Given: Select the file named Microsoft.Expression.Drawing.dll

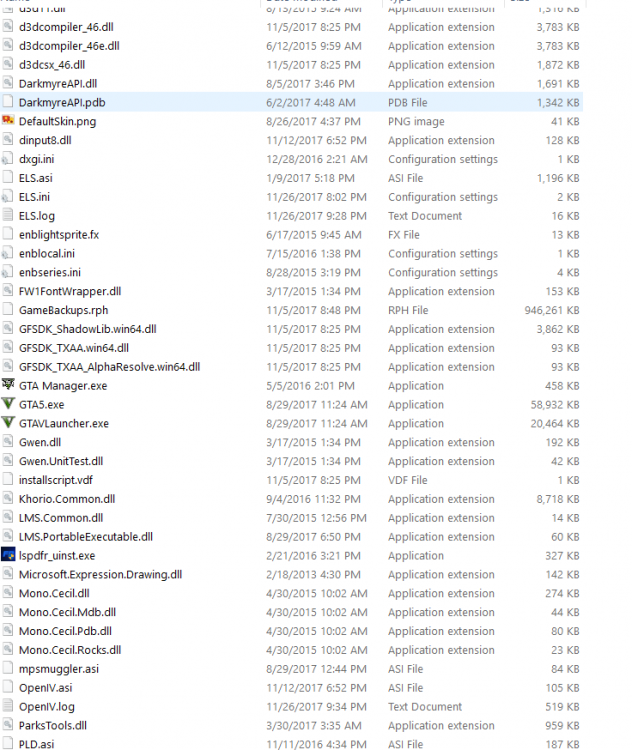Looking at the screenshot, I should click(x=100, y=574).
